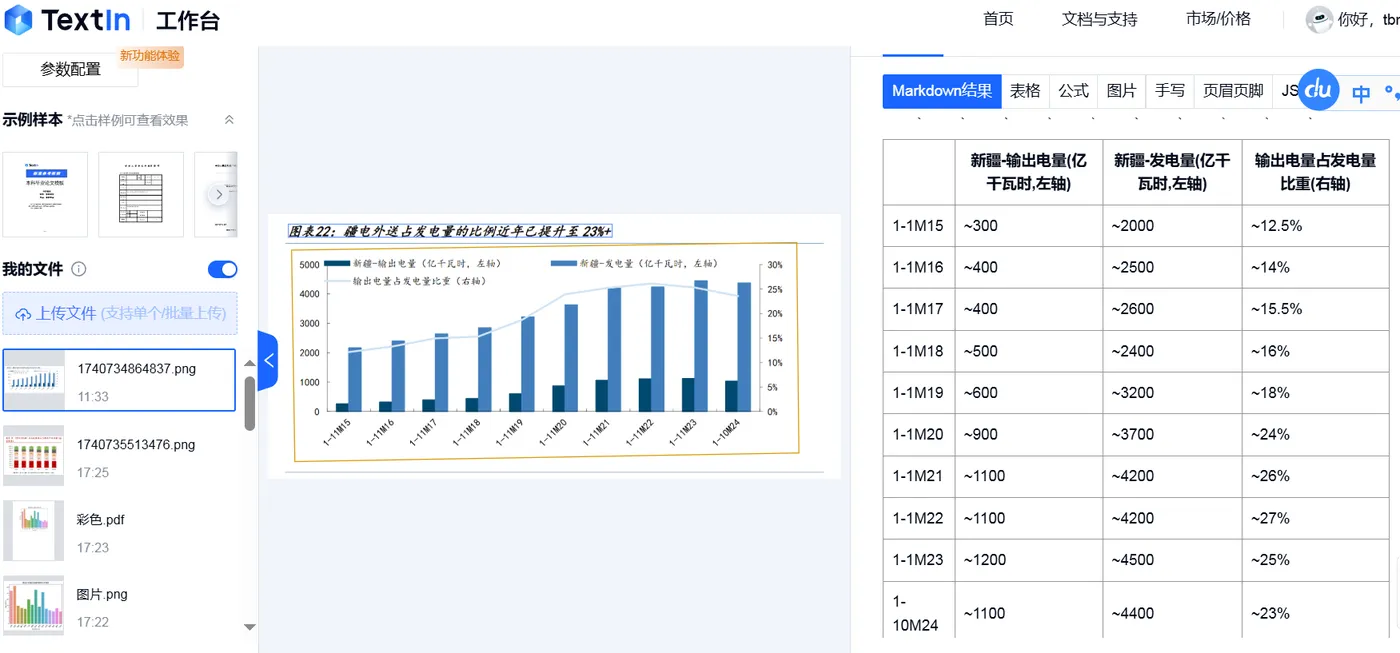Click the header cell 新疆-输出电量(亿千瓦时,左轴)

click(x=1028, y=172)
